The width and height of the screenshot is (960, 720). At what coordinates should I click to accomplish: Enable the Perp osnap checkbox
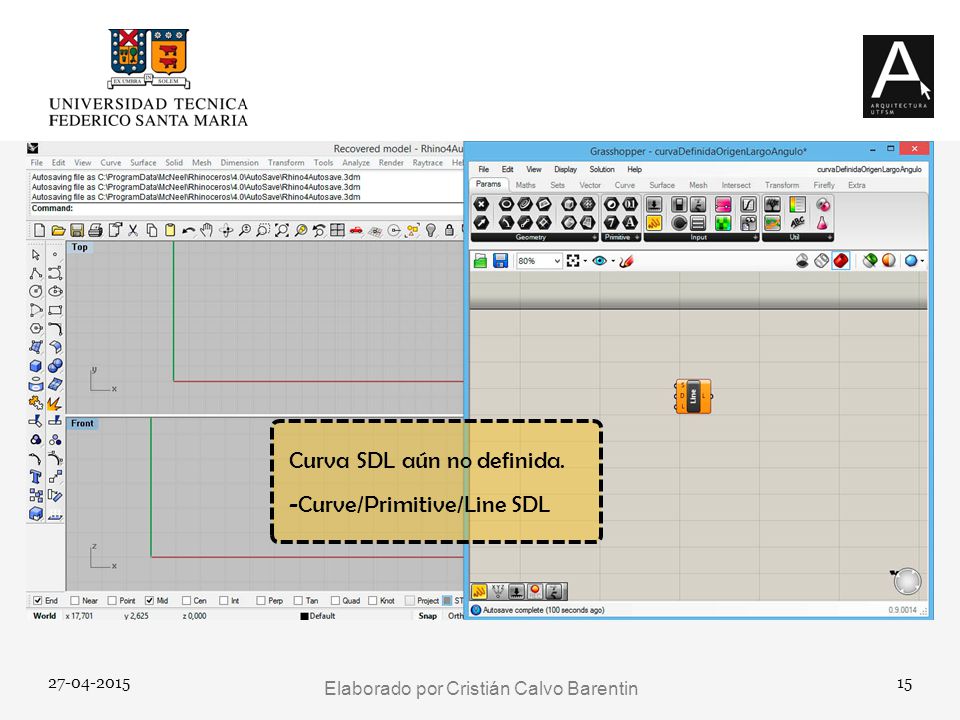[x=261, y=601]
